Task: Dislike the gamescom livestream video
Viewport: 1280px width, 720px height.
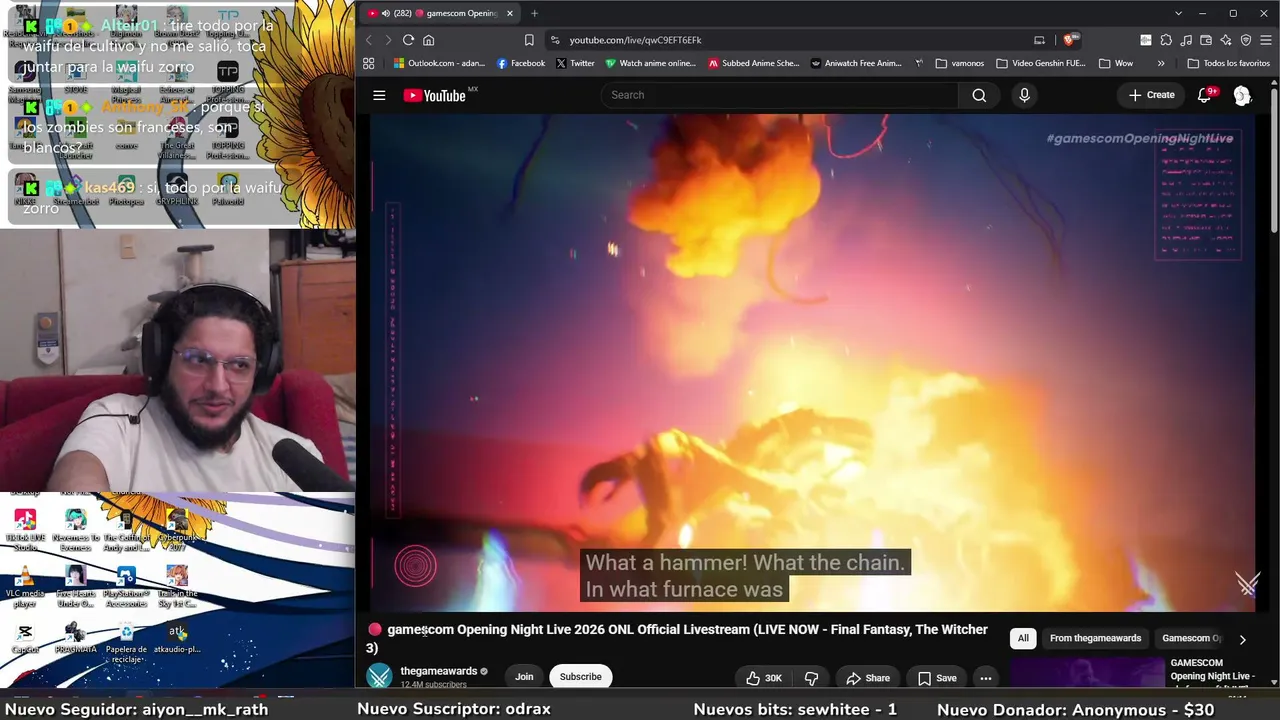Action: (811, 678)
